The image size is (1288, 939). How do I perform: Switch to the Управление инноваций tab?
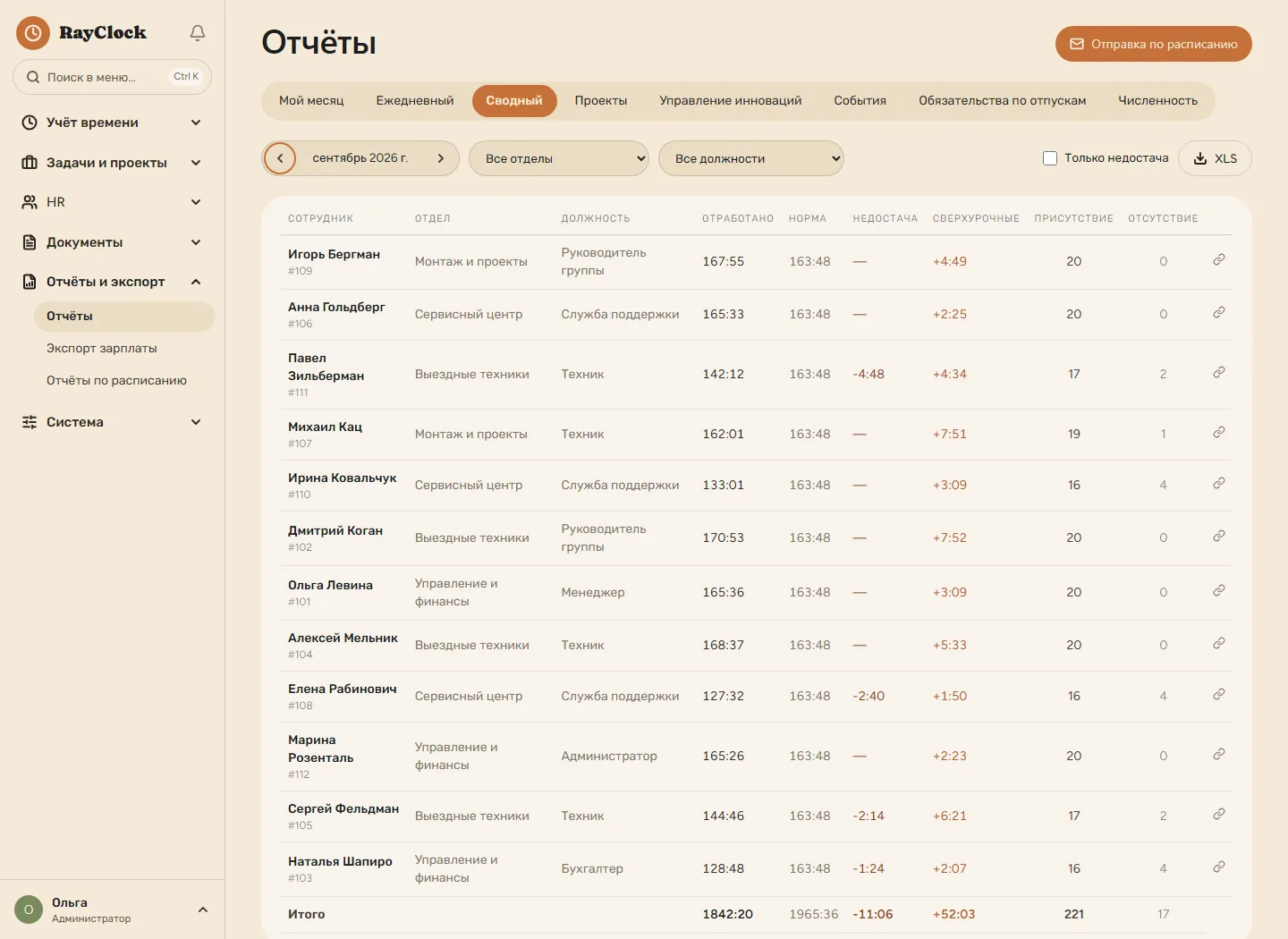[x=731, y=101]
